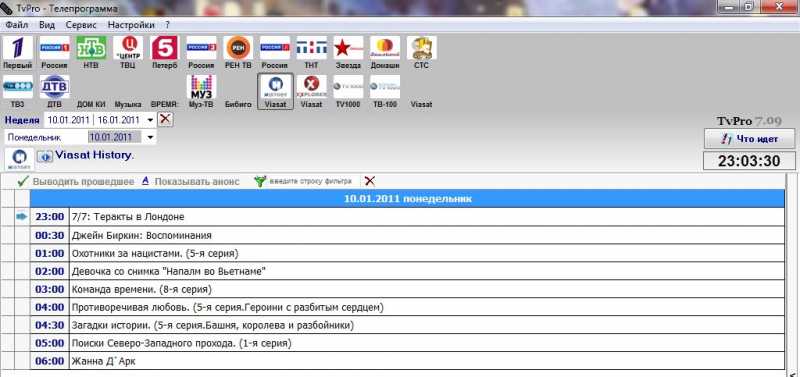Open the Вид menu
This screenshot has width=800, height=377.
tap(47, 24)
